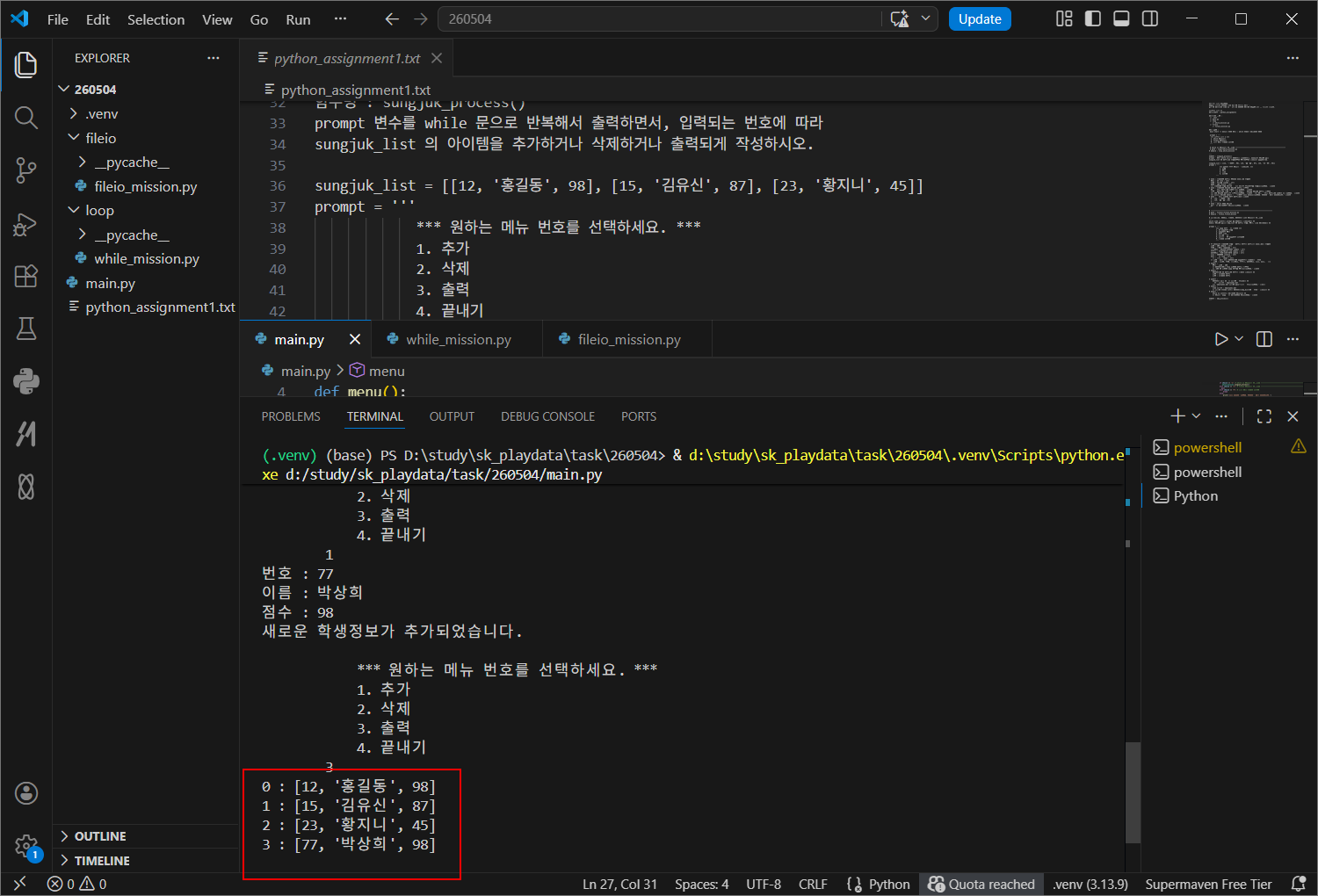Image resolution: width=1318 pixels, height=896 pixels.
Task: Switch to the PORTS panel tab
Action: point(639,416)
